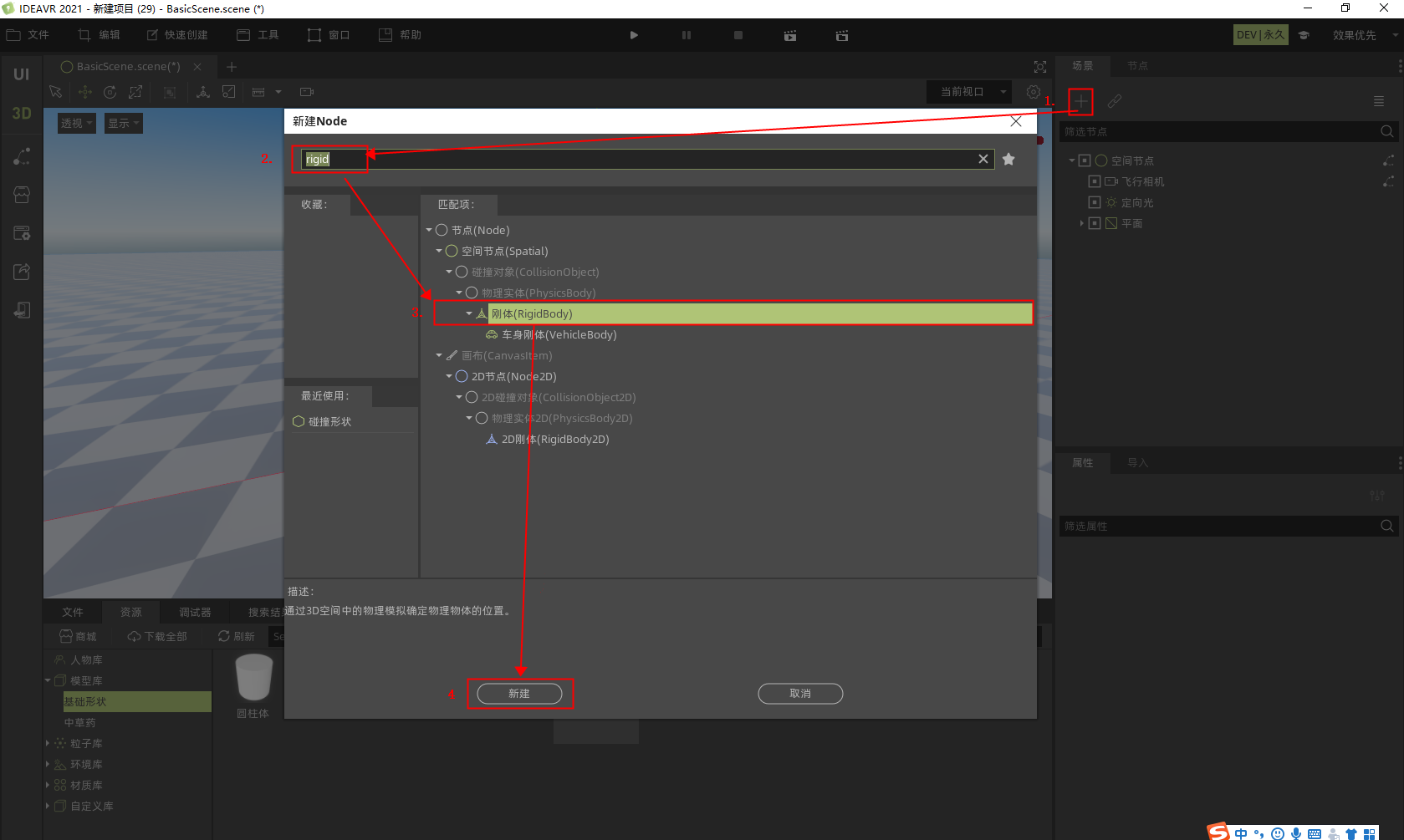Expand the 平面 node in scene tree
The image size is (1404, 840).
(x=1081, y=223)
